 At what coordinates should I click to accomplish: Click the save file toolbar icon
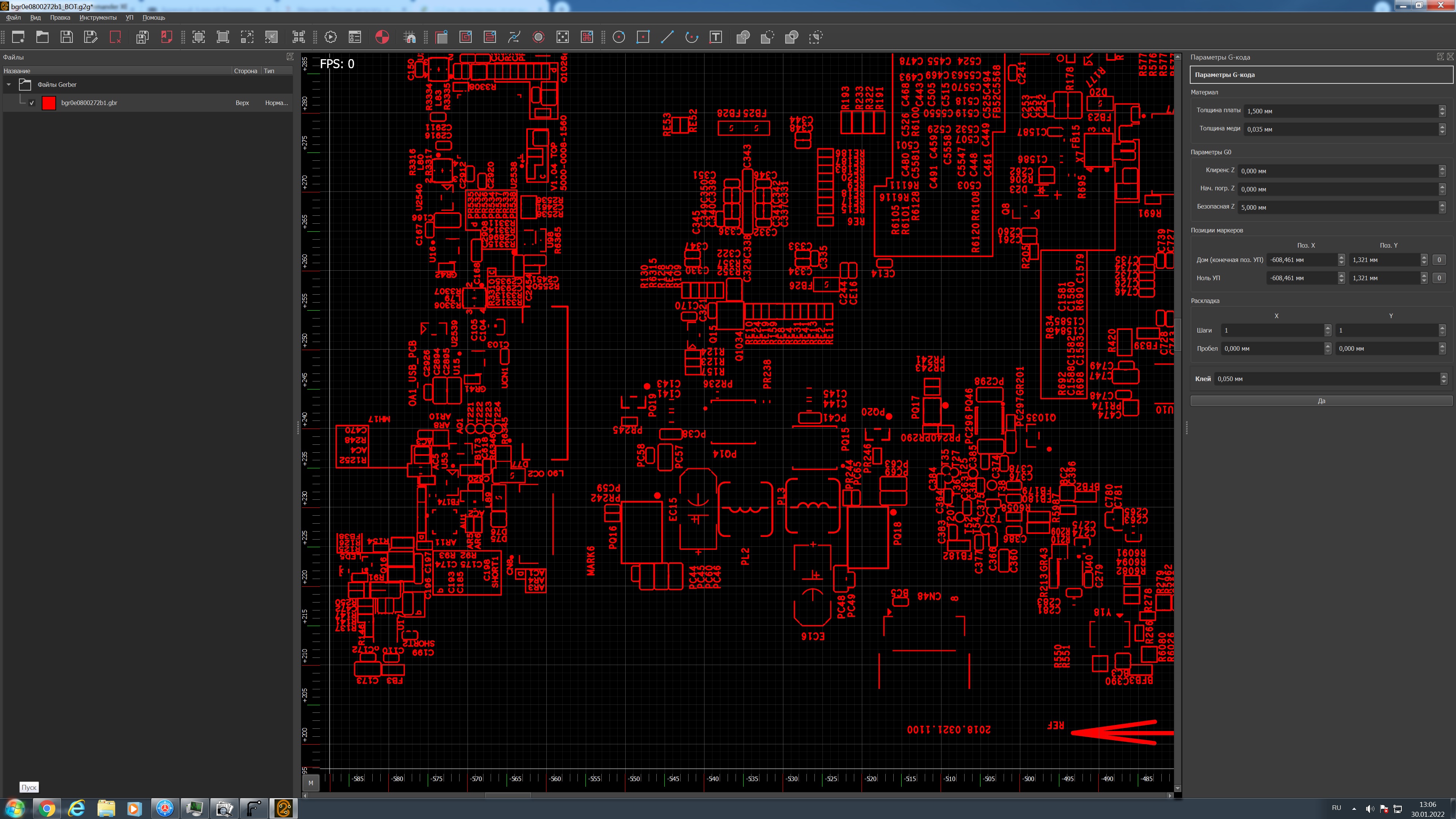(67, 37)
